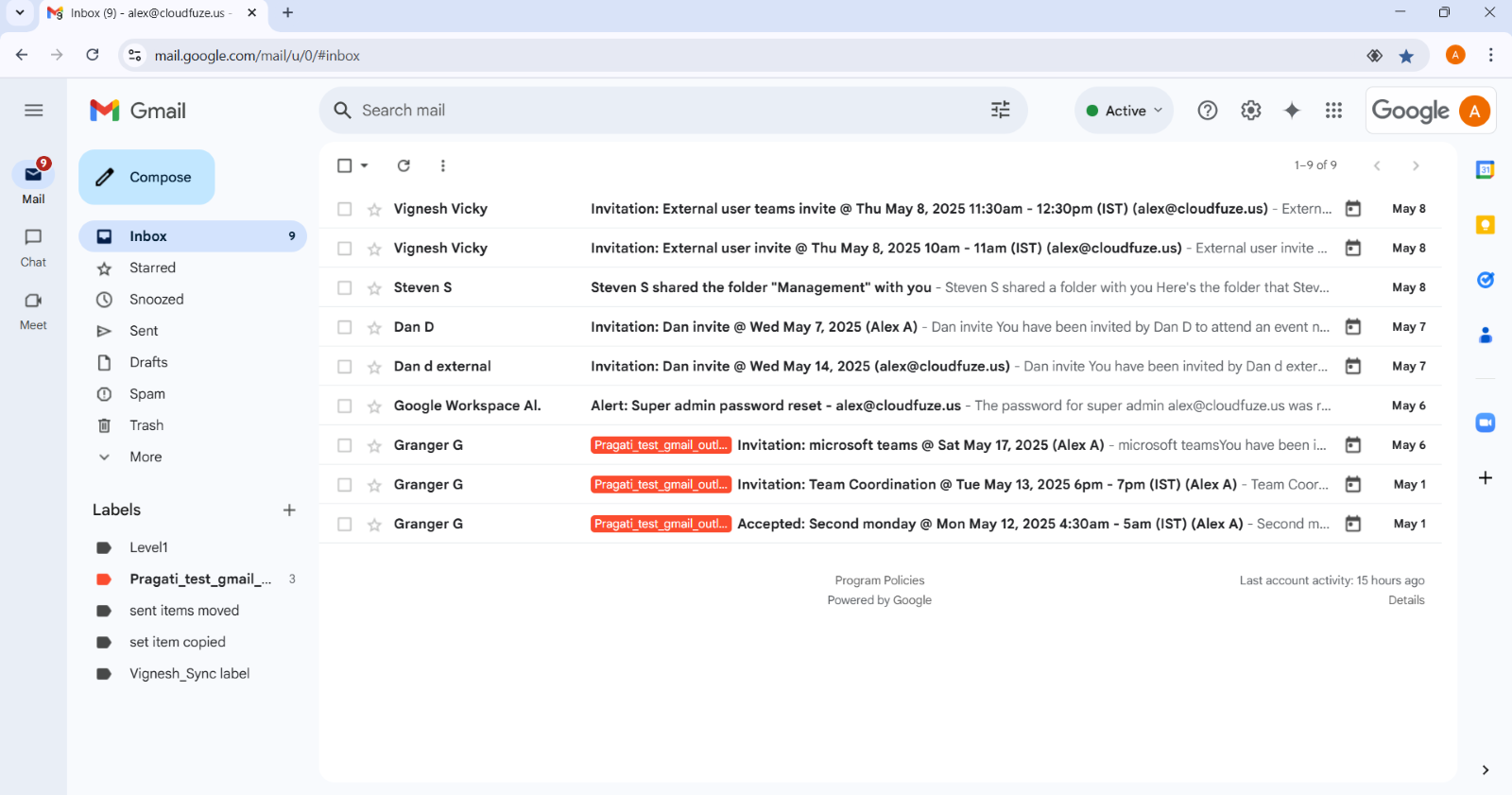Open the Gemini sparkle icon
This screenshot has width=1512, height=795.
pyautogui.click(x=1292, y=111)
